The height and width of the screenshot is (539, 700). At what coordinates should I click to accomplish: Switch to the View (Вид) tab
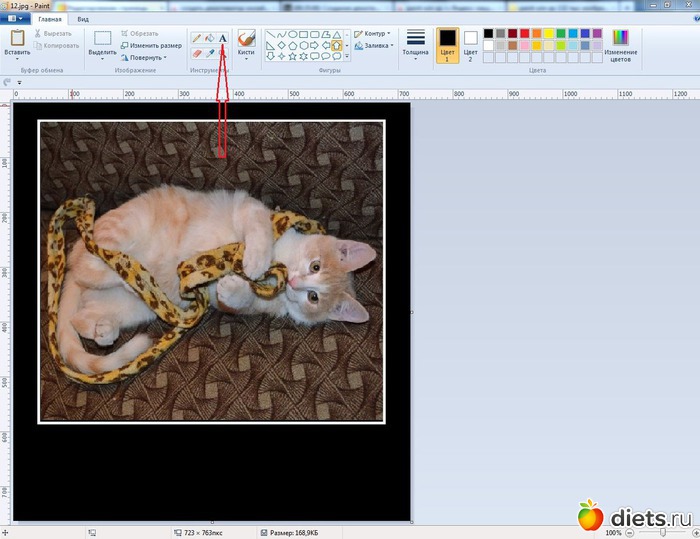point(83,19)
